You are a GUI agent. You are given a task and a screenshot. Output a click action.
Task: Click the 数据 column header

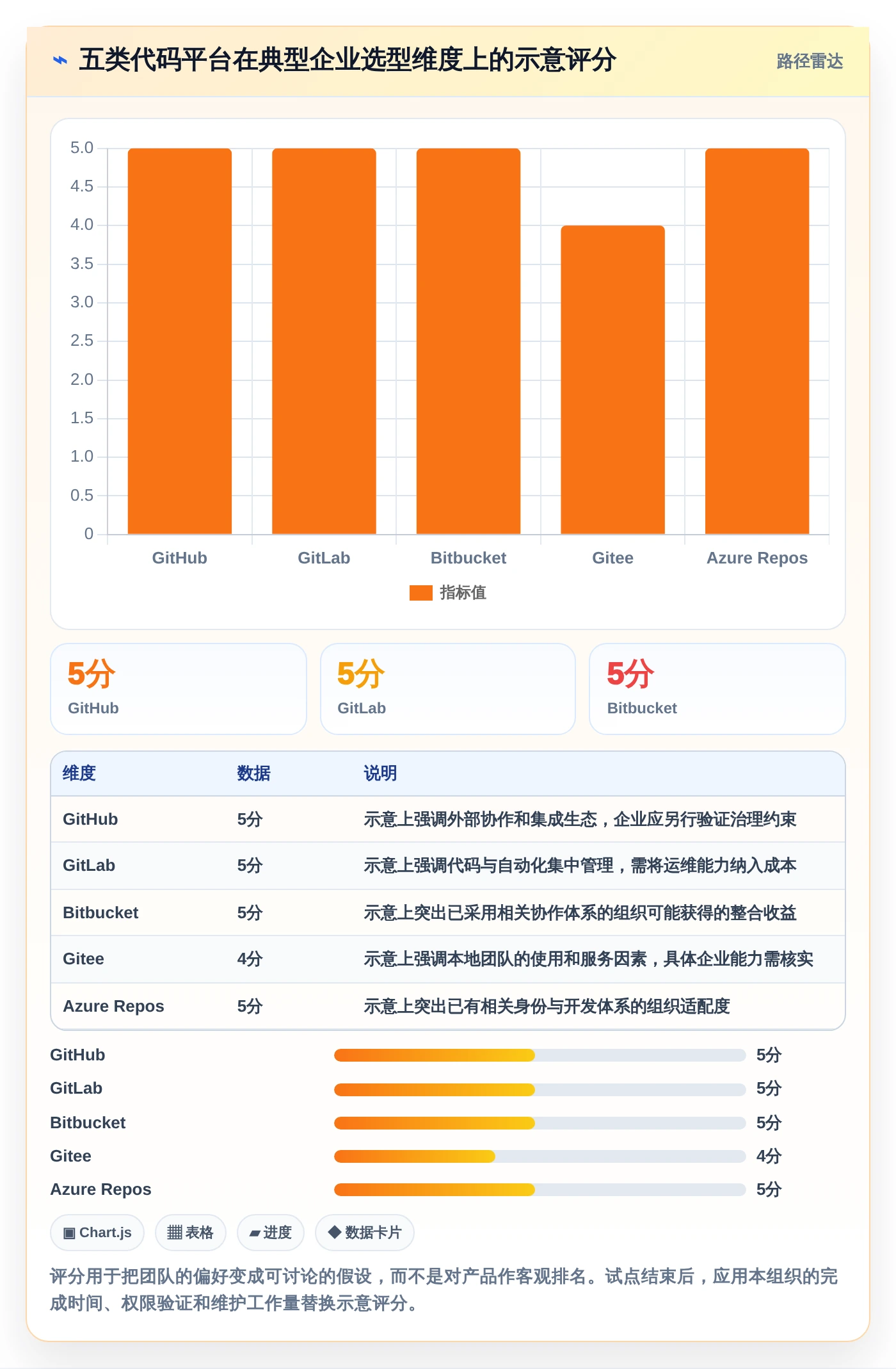[254, 774]
